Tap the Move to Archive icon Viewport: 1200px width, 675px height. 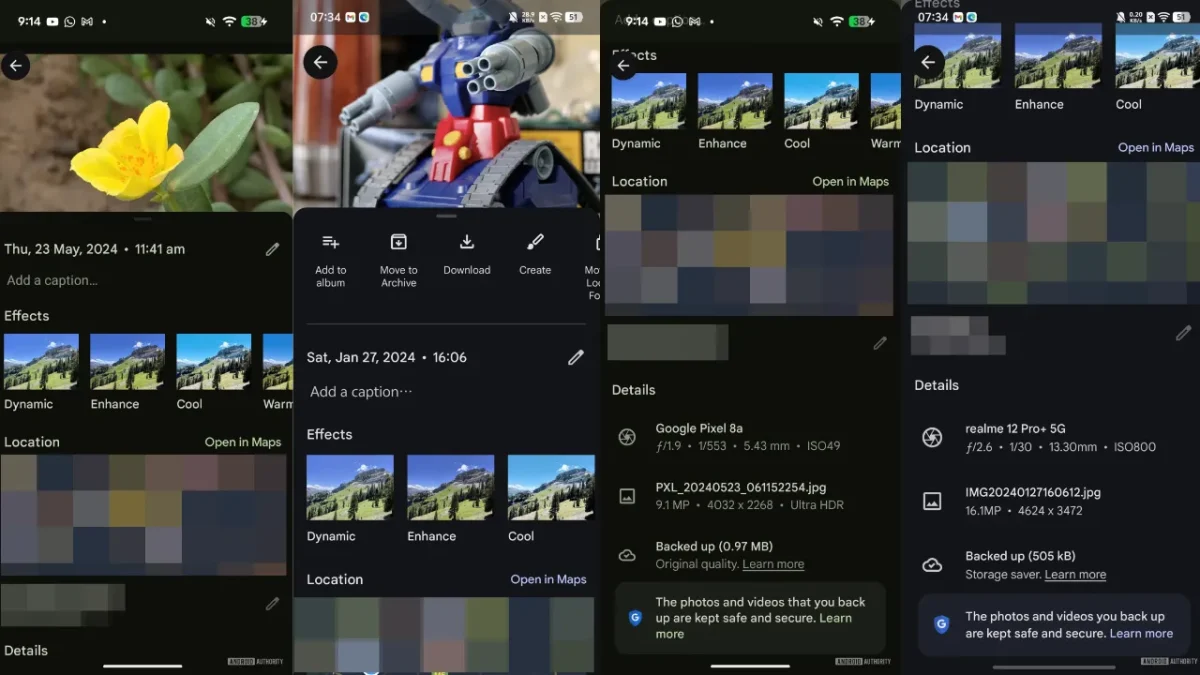[398, 241]
